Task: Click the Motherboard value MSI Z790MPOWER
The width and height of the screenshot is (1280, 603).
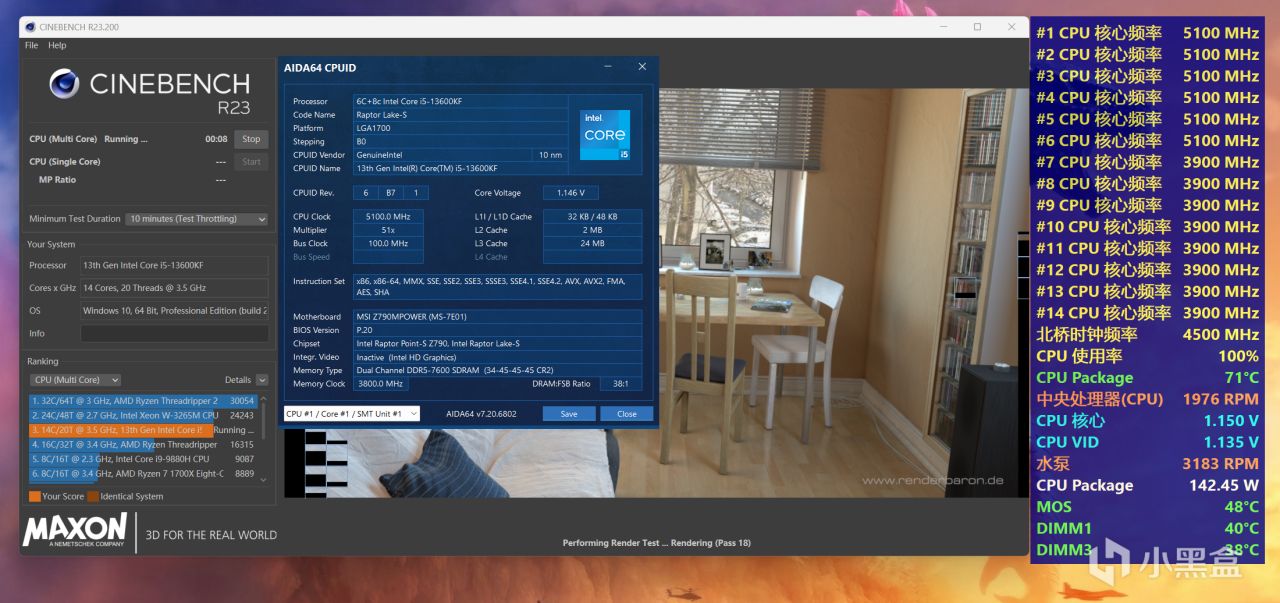Action: click(x=498, y=317)
